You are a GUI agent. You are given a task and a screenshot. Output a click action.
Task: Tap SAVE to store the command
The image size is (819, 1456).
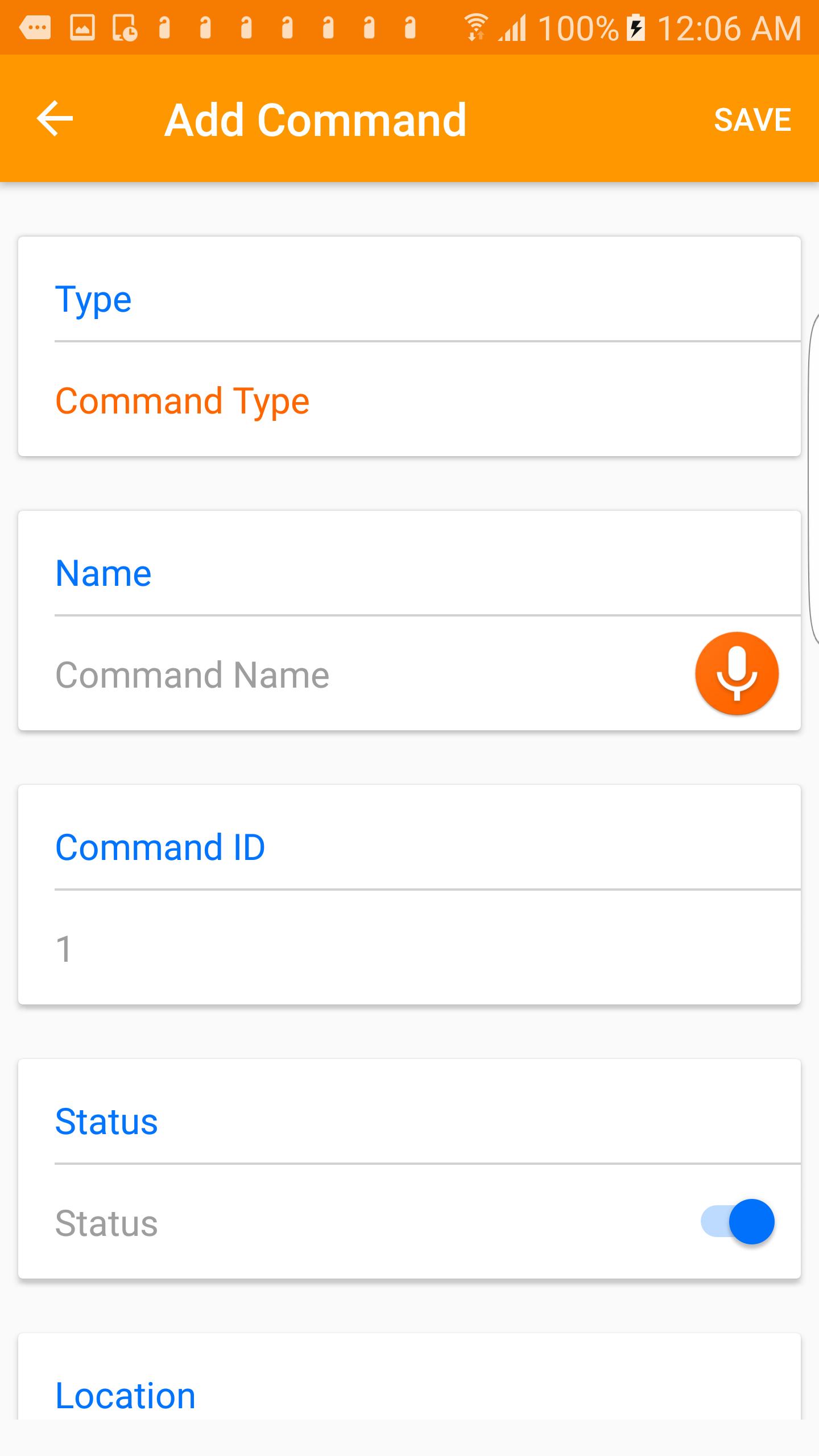(752, 119)
